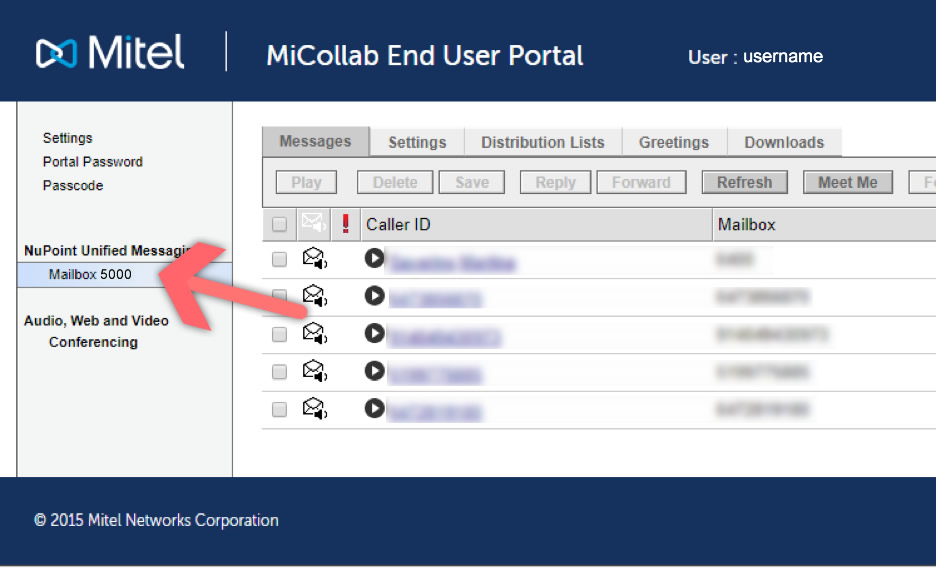Click the Play button in the toolbar
The image size is (936, 586).
click(306, 182)
